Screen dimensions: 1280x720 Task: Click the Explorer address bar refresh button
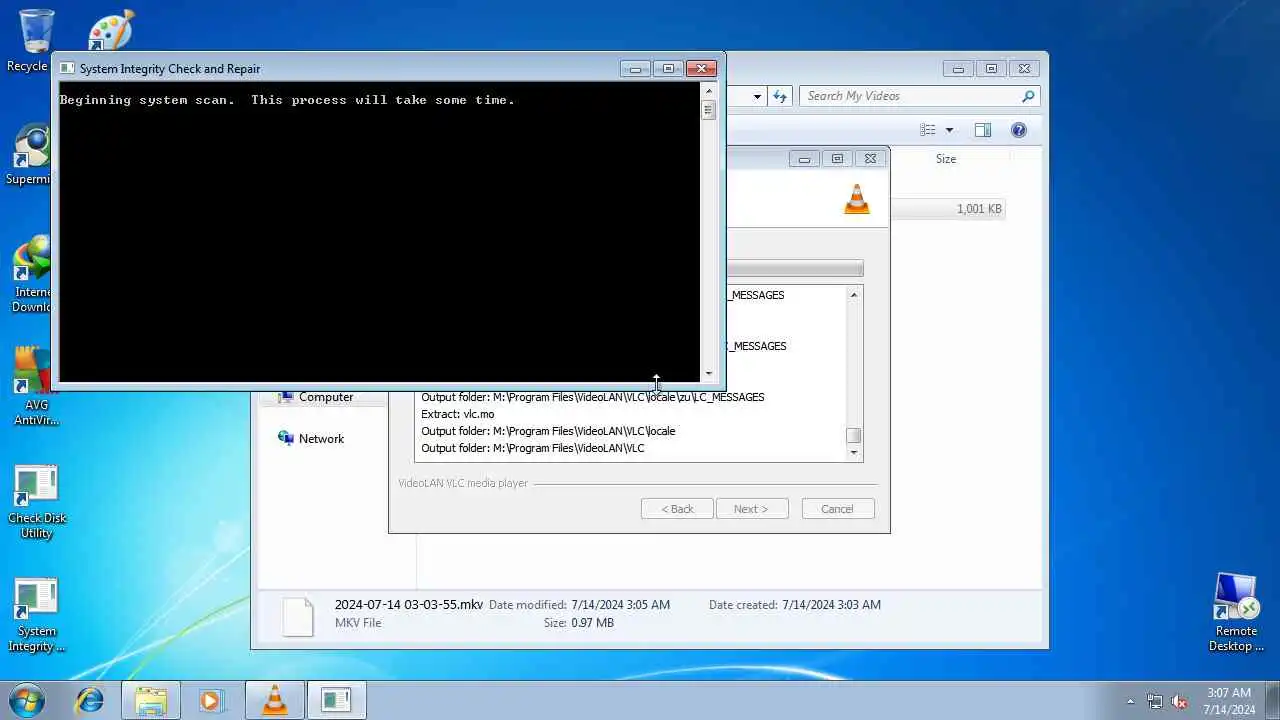780,96
